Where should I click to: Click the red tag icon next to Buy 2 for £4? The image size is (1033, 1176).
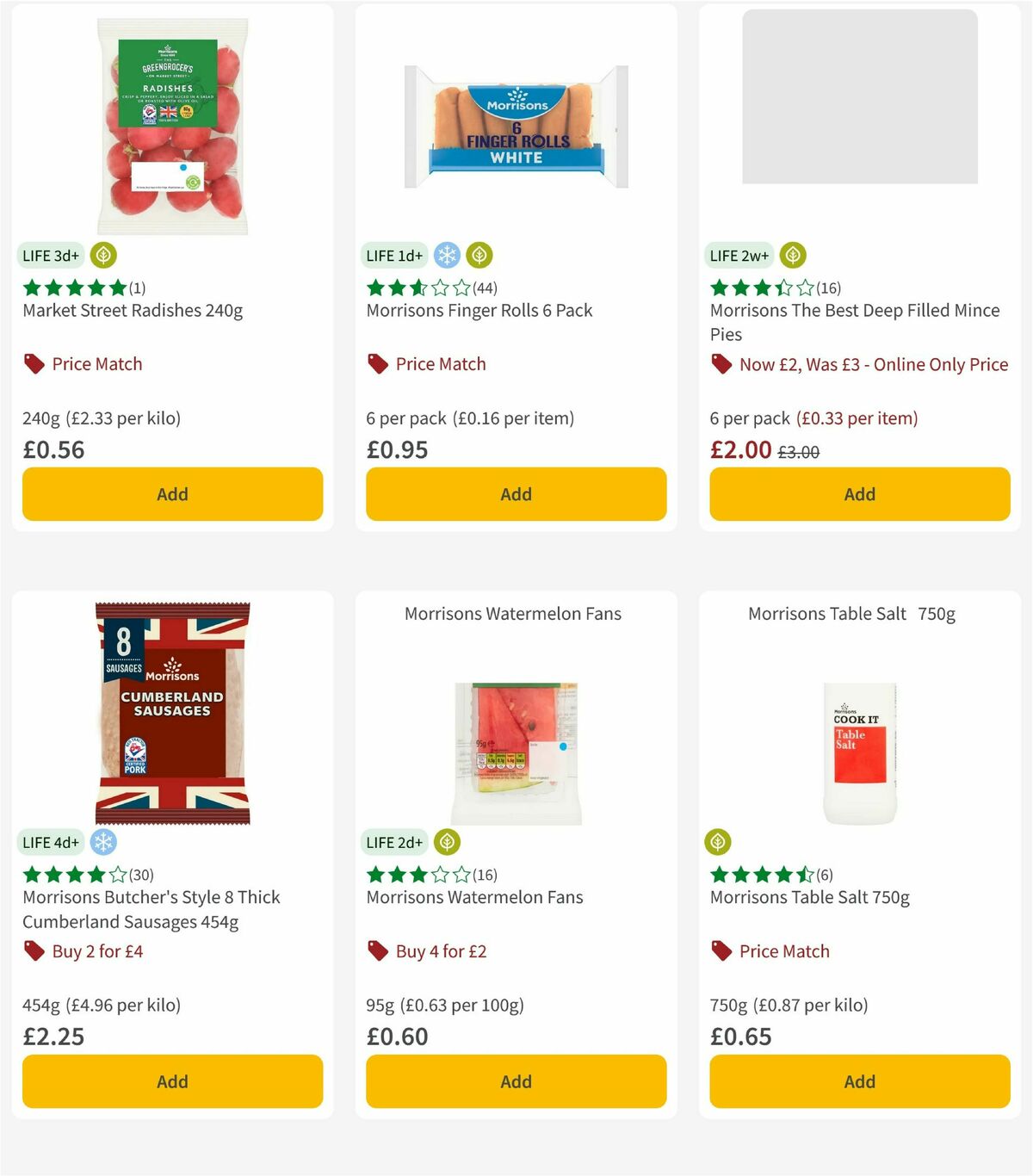[x=34, y=950]
